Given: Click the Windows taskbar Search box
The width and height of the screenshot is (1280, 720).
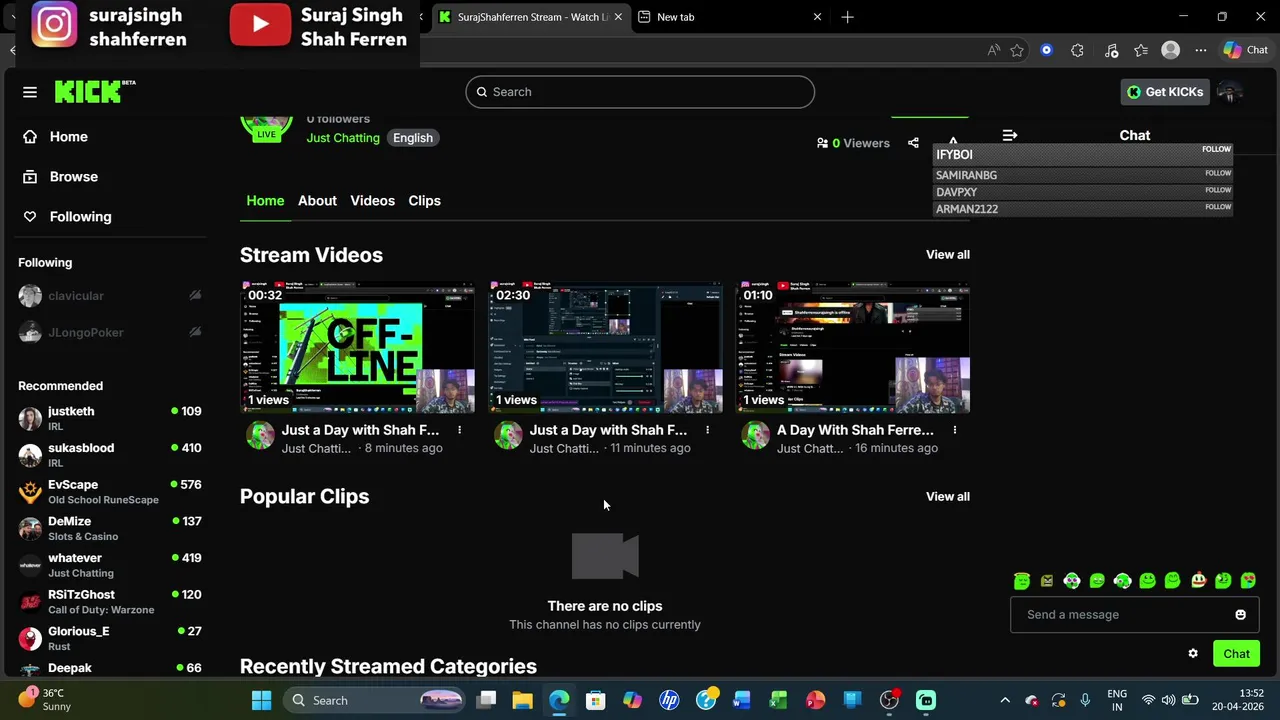Looking at the screenshot, I should 373,700.
